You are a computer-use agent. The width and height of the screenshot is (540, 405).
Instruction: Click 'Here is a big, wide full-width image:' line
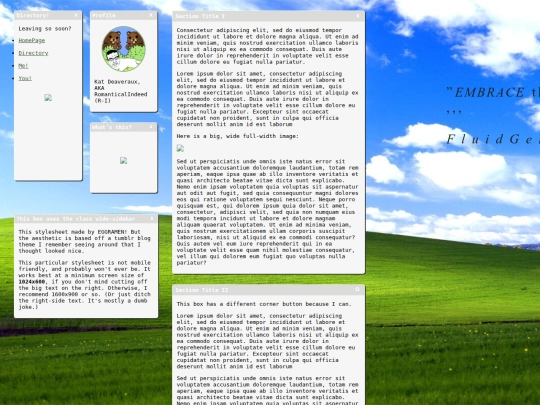pyautogui.click(x=238, y=136)
